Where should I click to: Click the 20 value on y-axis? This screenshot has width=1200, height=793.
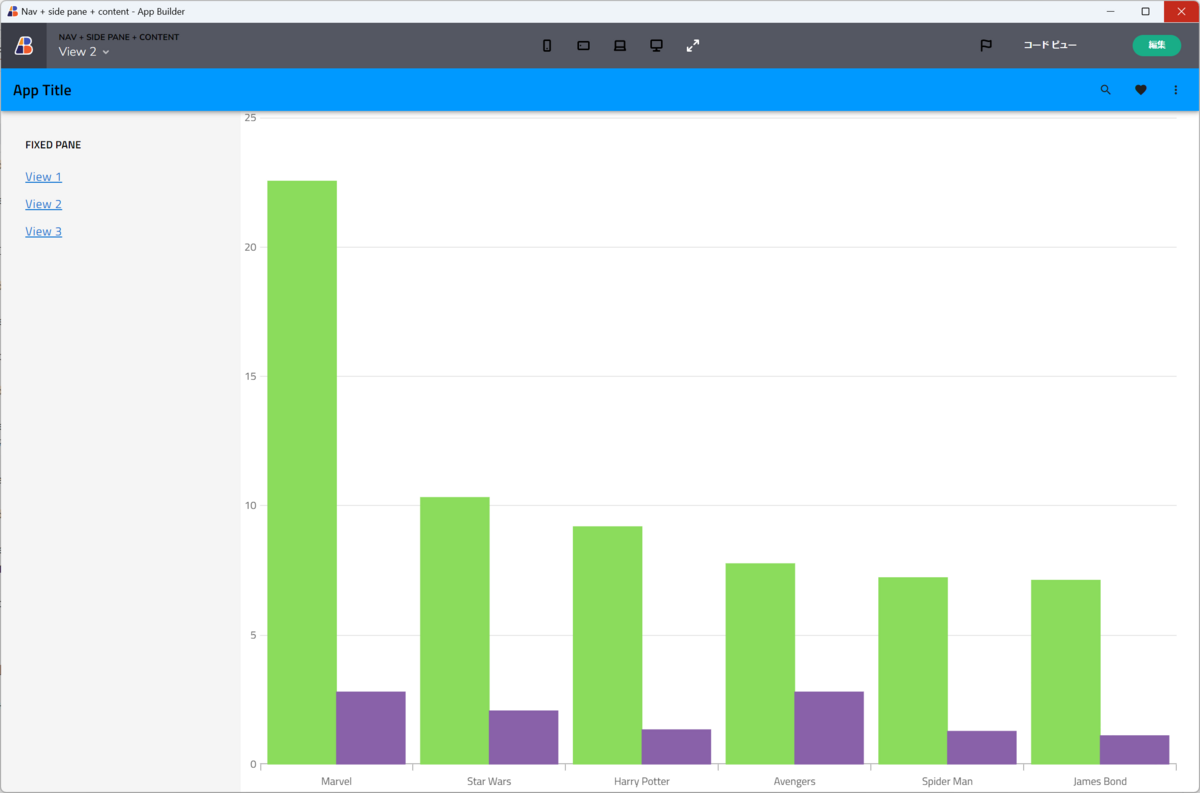(x=251, y=247)
